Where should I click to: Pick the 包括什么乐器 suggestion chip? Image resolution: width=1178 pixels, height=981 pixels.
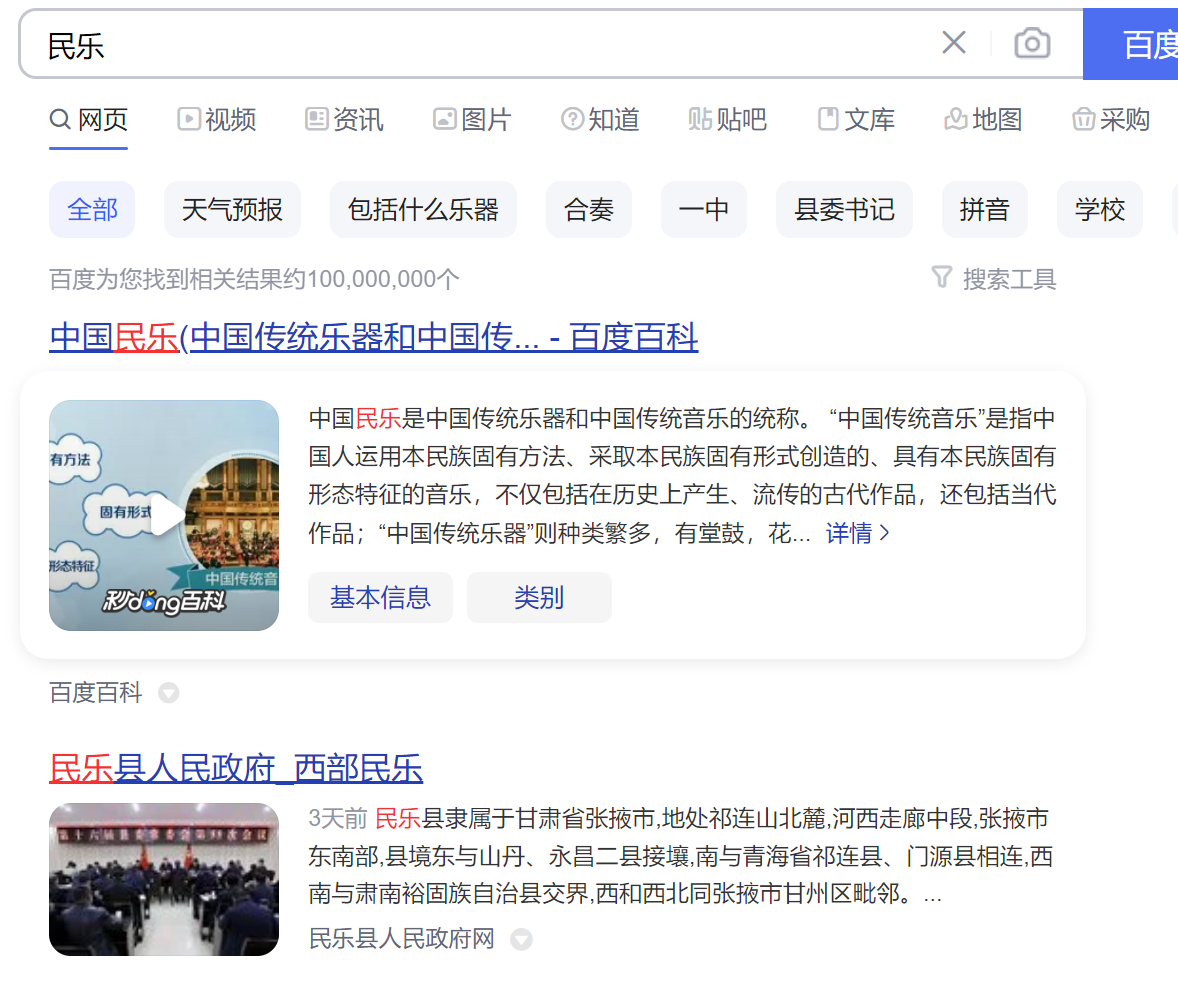[423, 210]
